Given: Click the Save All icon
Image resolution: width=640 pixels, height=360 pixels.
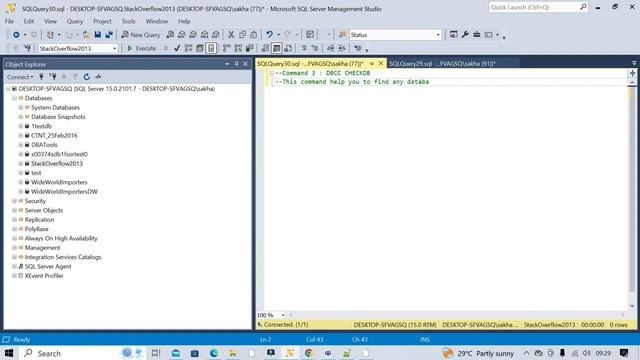Looking at the screenshot, I should pos(109,35).
